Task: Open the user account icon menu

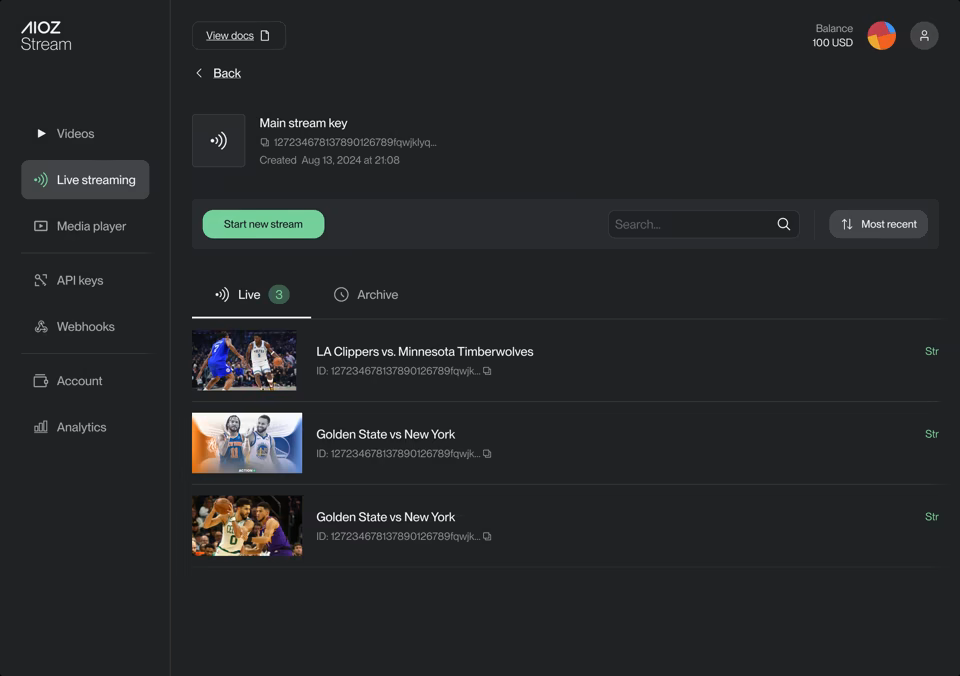Action: (924, 36)
